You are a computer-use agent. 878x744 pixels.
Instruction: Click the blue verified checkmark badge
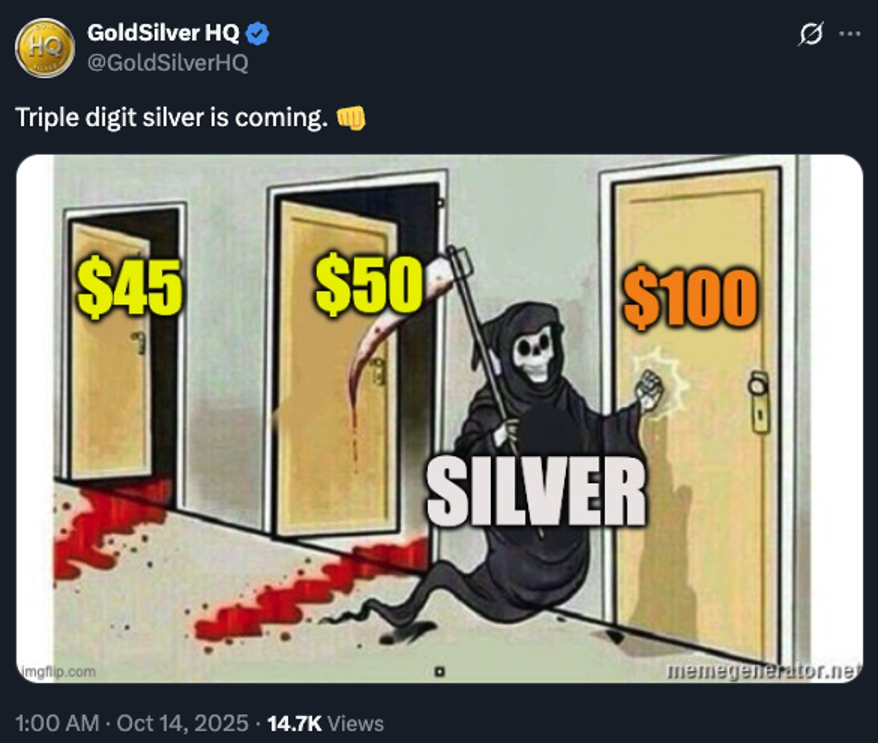[257, 34]
